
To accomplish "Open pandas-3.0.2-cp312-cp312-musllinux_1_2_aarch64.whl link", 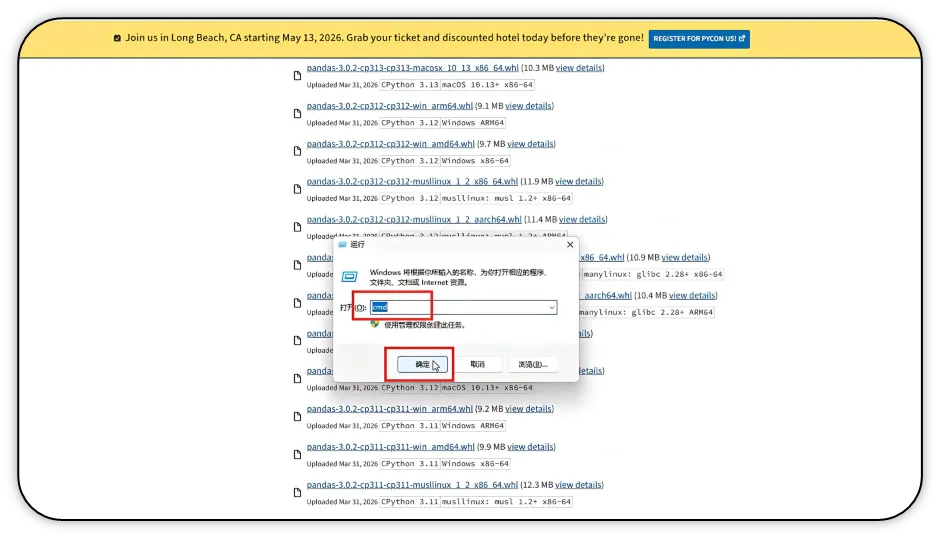I will coord(414,220).
